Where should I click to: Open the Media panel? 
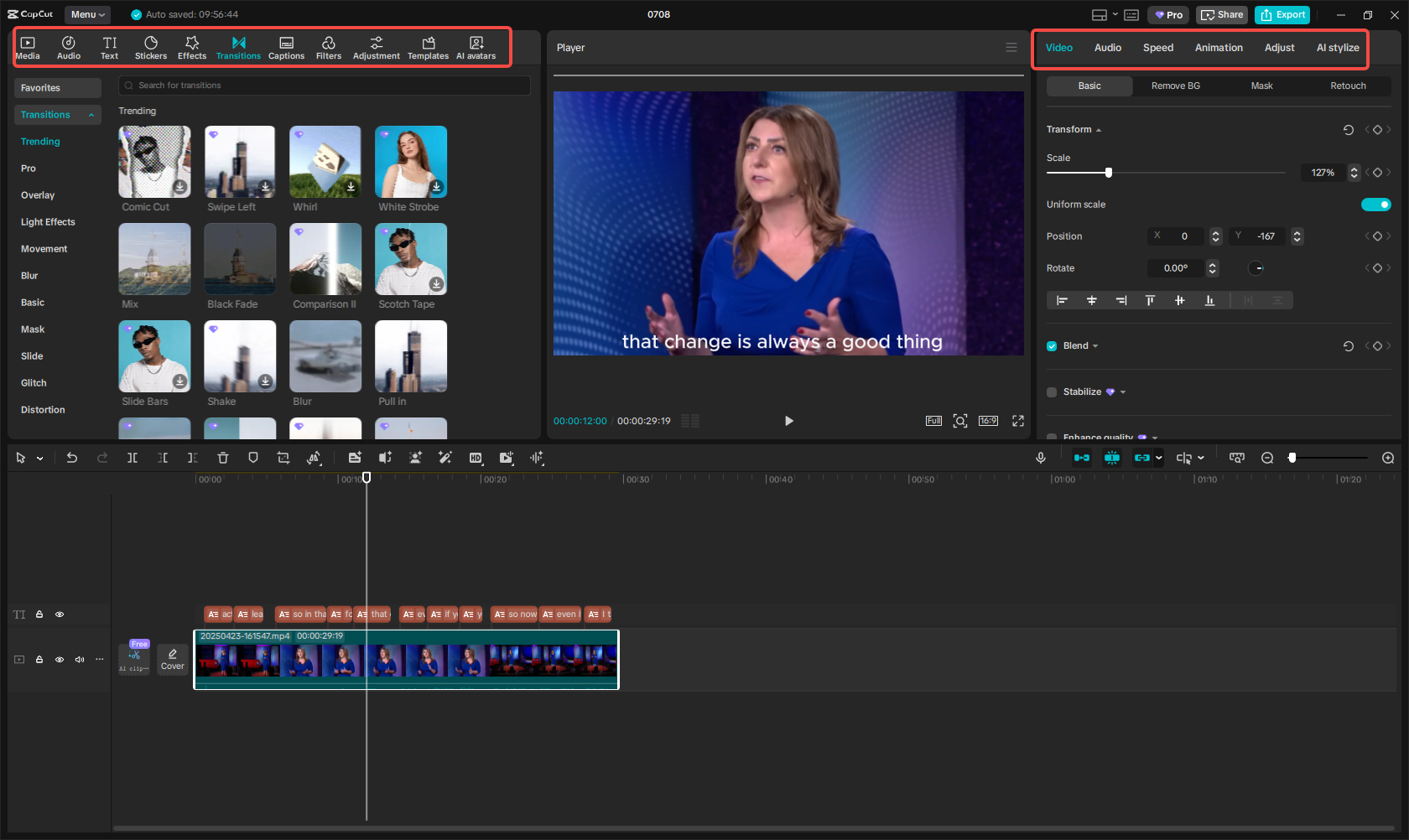[28, 48]
